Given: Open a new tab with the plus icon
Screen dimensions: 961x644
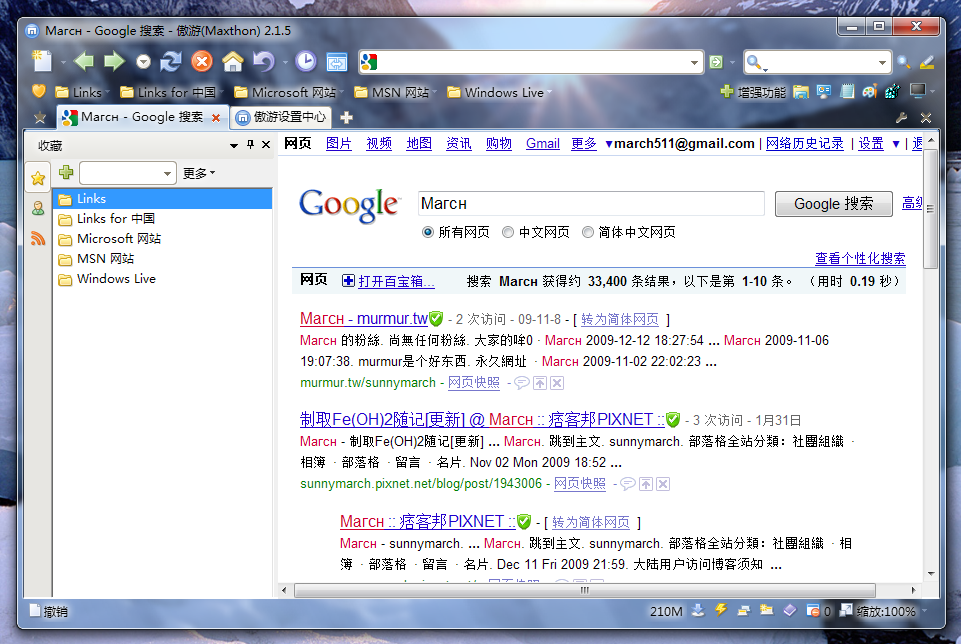Looking at the screenshot, I should (346, 117).
